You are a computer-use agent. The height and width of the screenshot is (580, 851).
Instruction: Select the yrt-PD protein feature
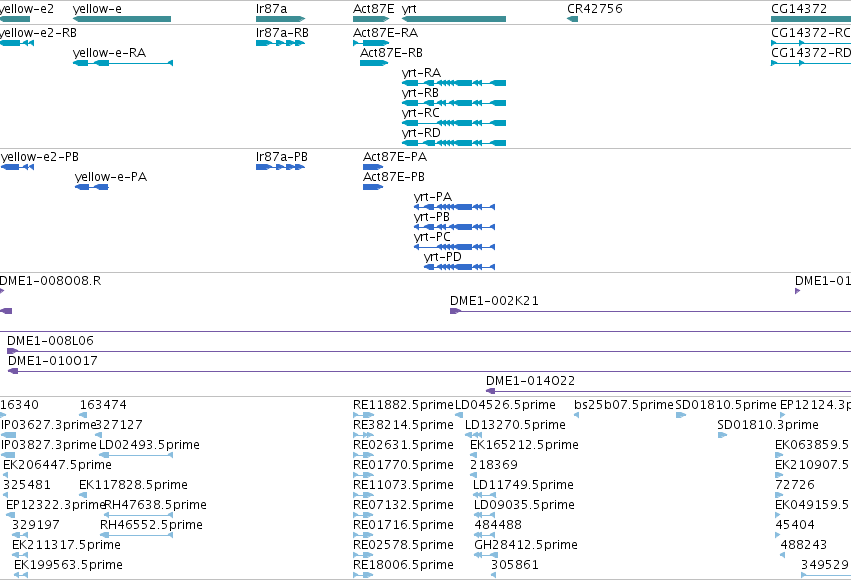[x=459, y=267]
